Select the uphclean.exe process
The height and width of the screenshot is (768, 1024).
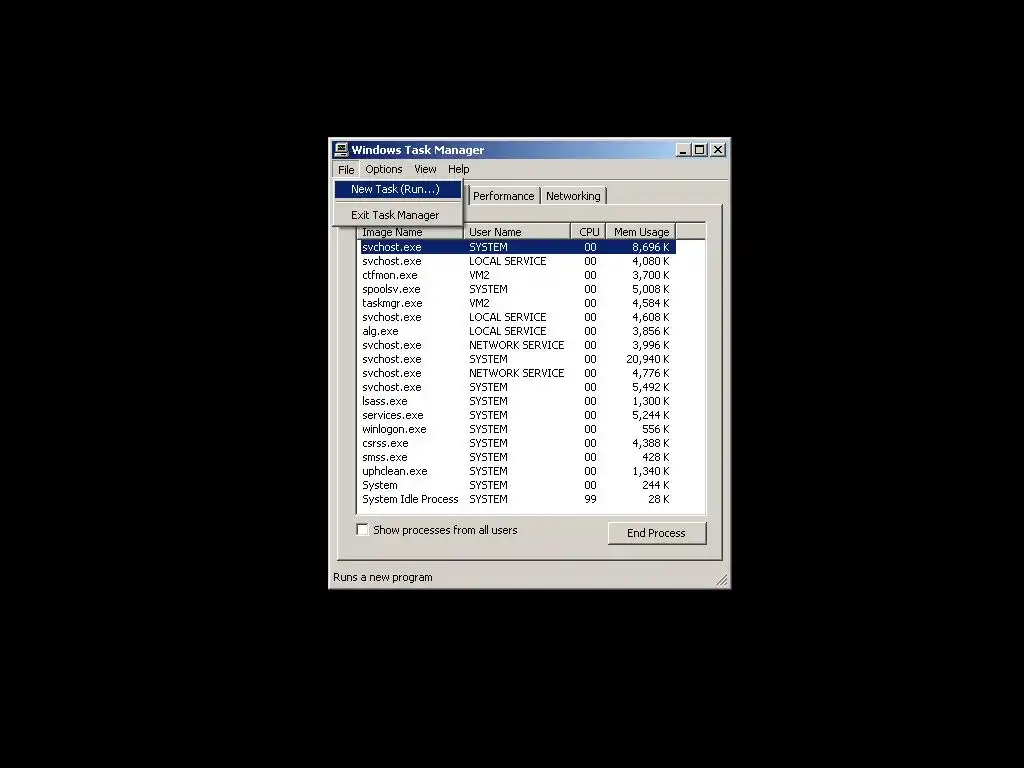pyautogui.click(x=517, y=472)
